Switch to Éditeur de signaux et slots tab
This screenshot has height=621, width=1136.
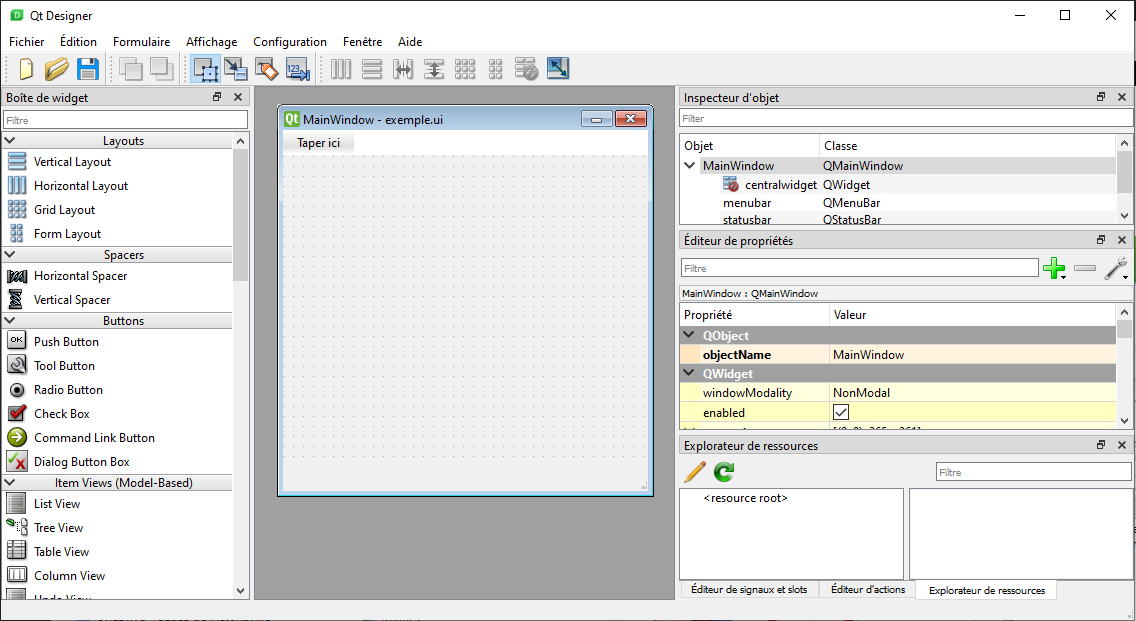[749, 589]
